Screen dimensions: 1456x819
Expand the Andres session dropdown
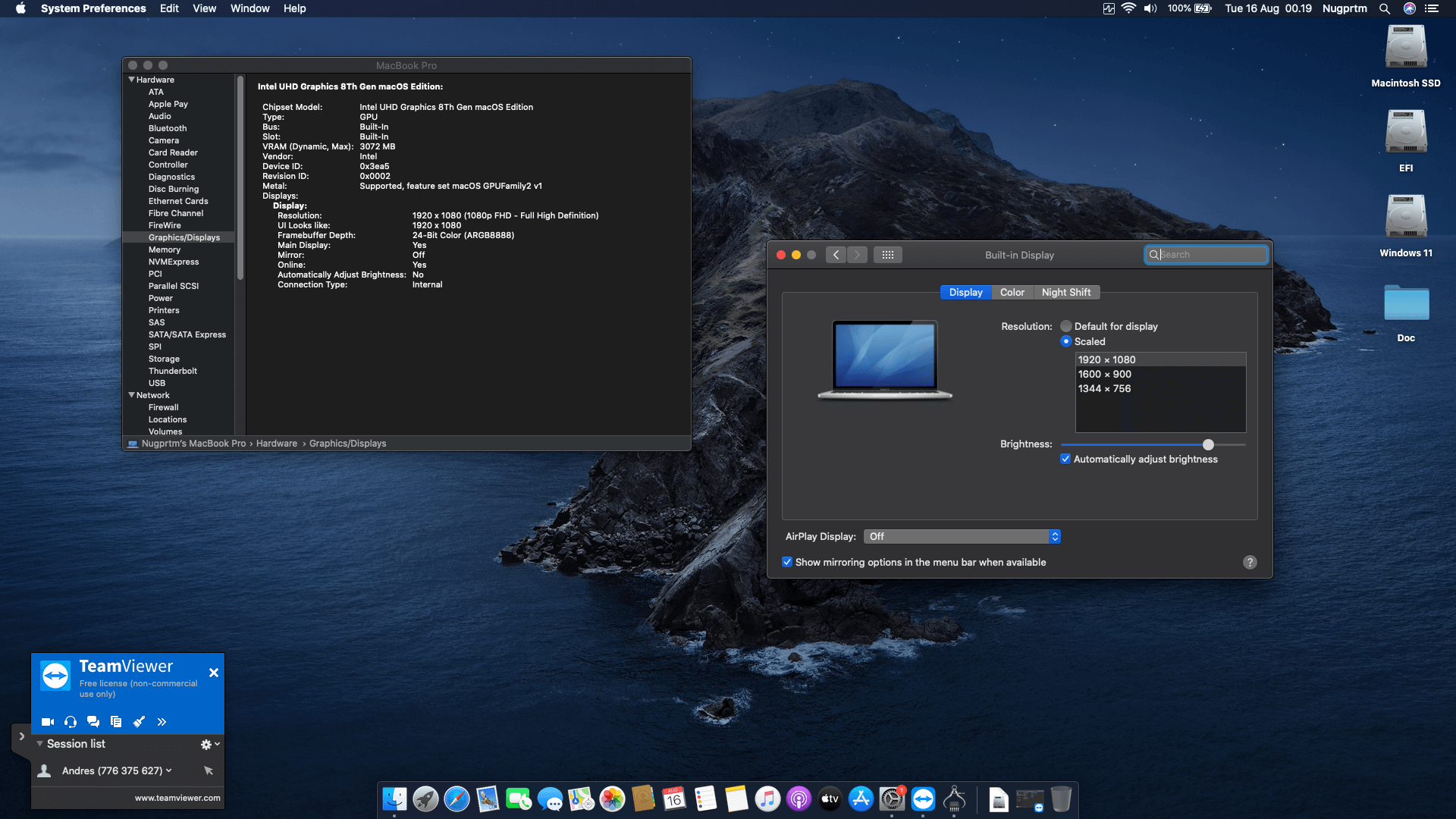(168, 770)
